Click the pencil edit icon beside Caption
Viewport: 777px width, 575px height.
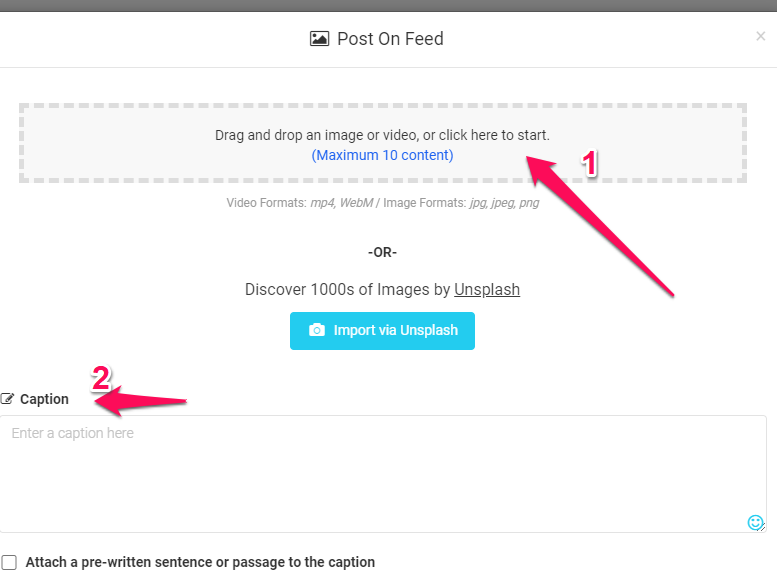(7, 399)
